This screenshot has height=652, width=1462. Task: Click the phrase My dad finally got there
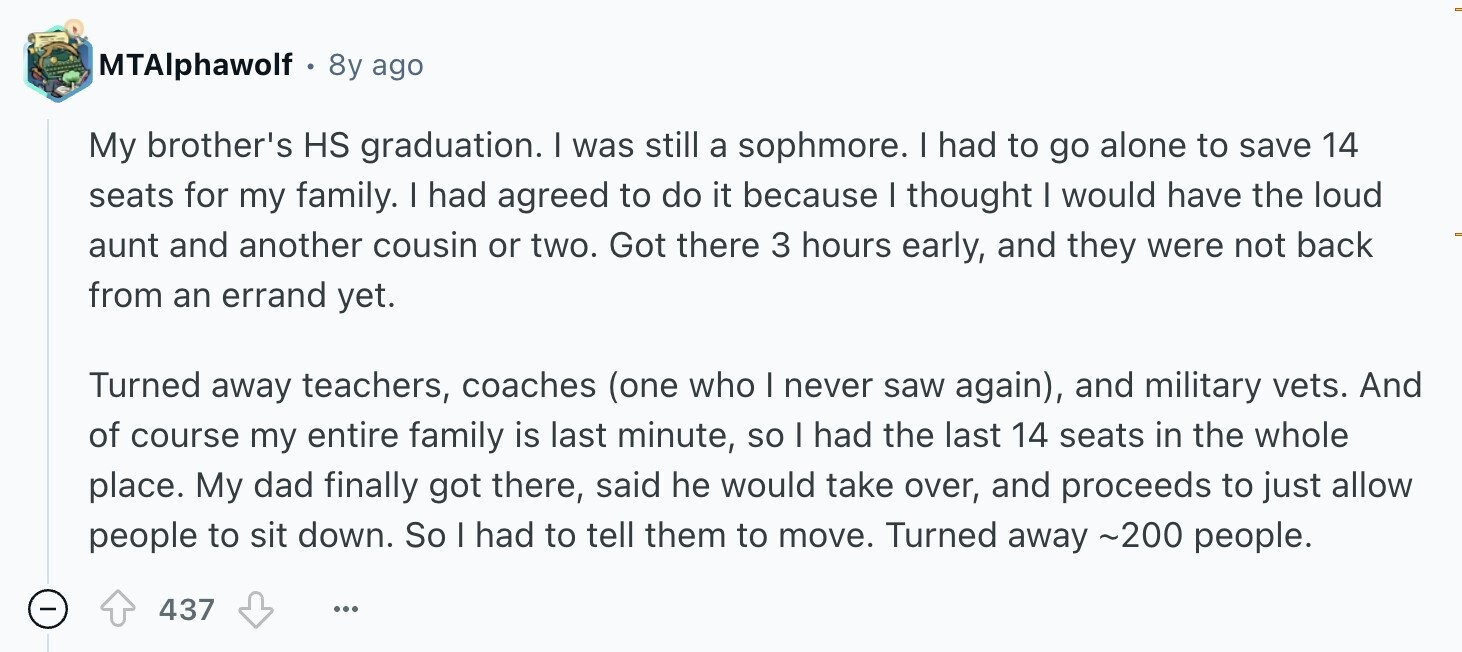pos(391,486)
